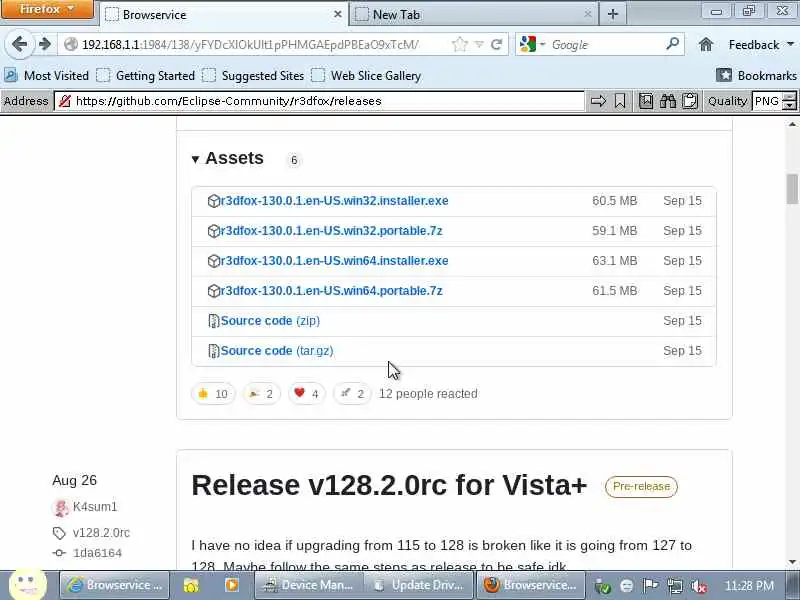Switch to the Browservice tab
800x600 pixels.
(x=223, y=14)
